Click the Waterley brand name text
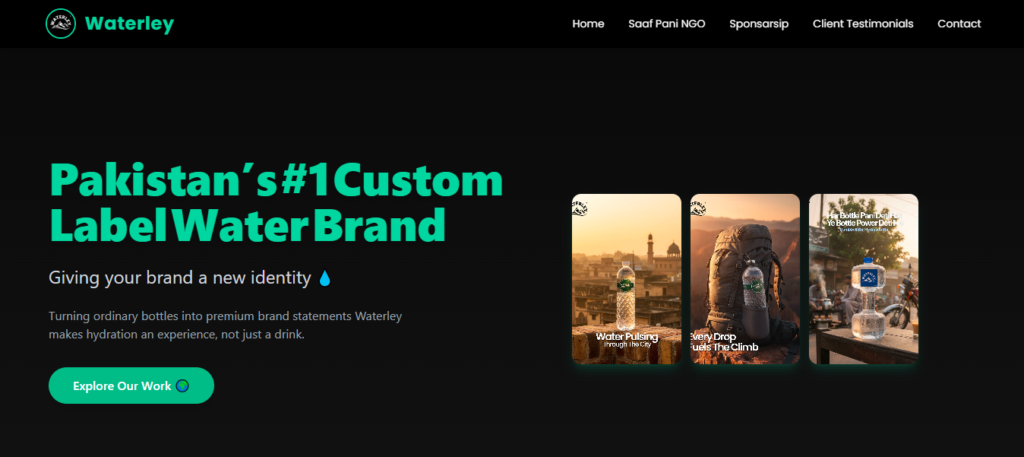Screen dimensions: 1024x457 tap(129, 24)
